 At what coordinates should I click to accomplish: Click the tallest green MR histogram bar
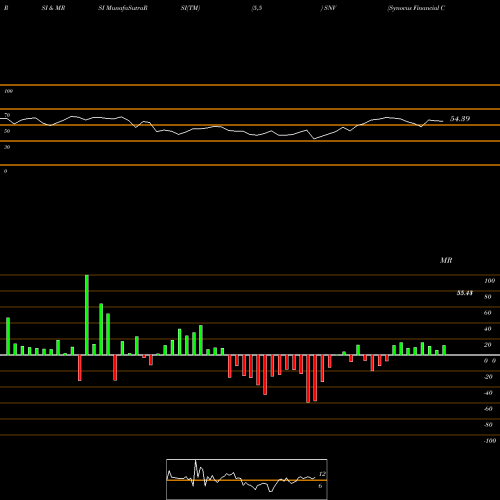(87, 315)
